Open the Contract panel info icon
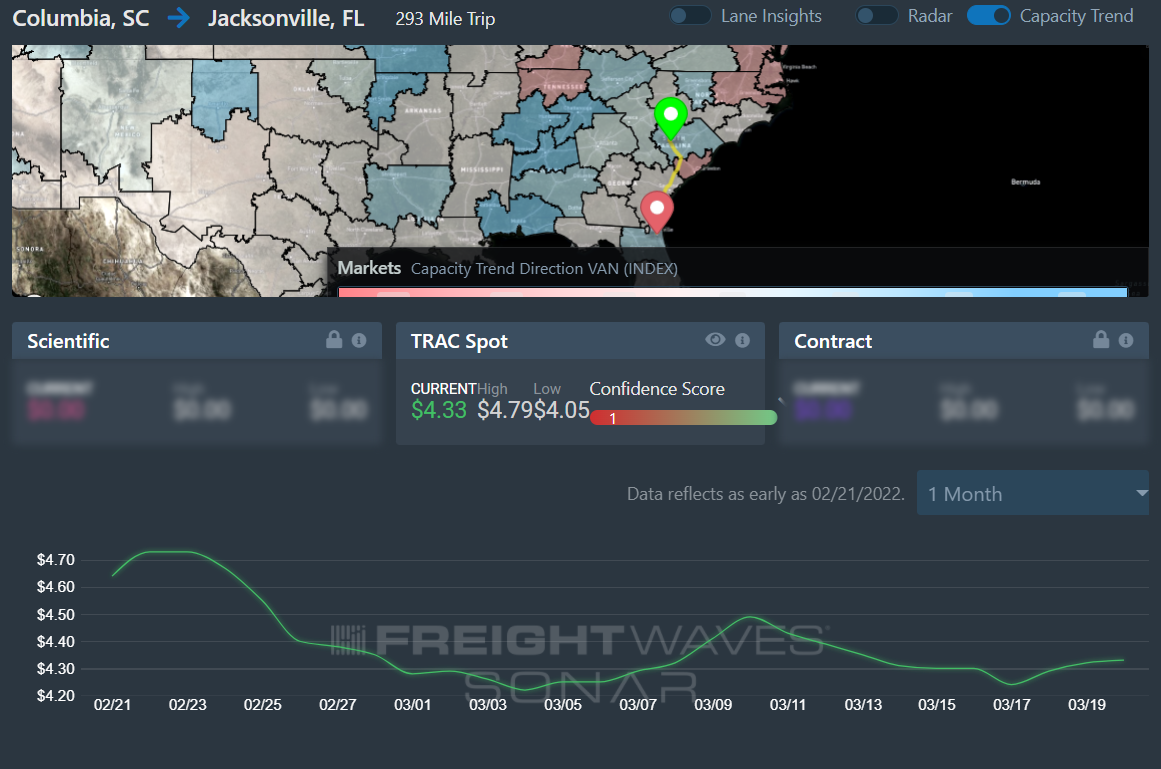This screenshot has height=769, width=1161. coord(1126,340)
